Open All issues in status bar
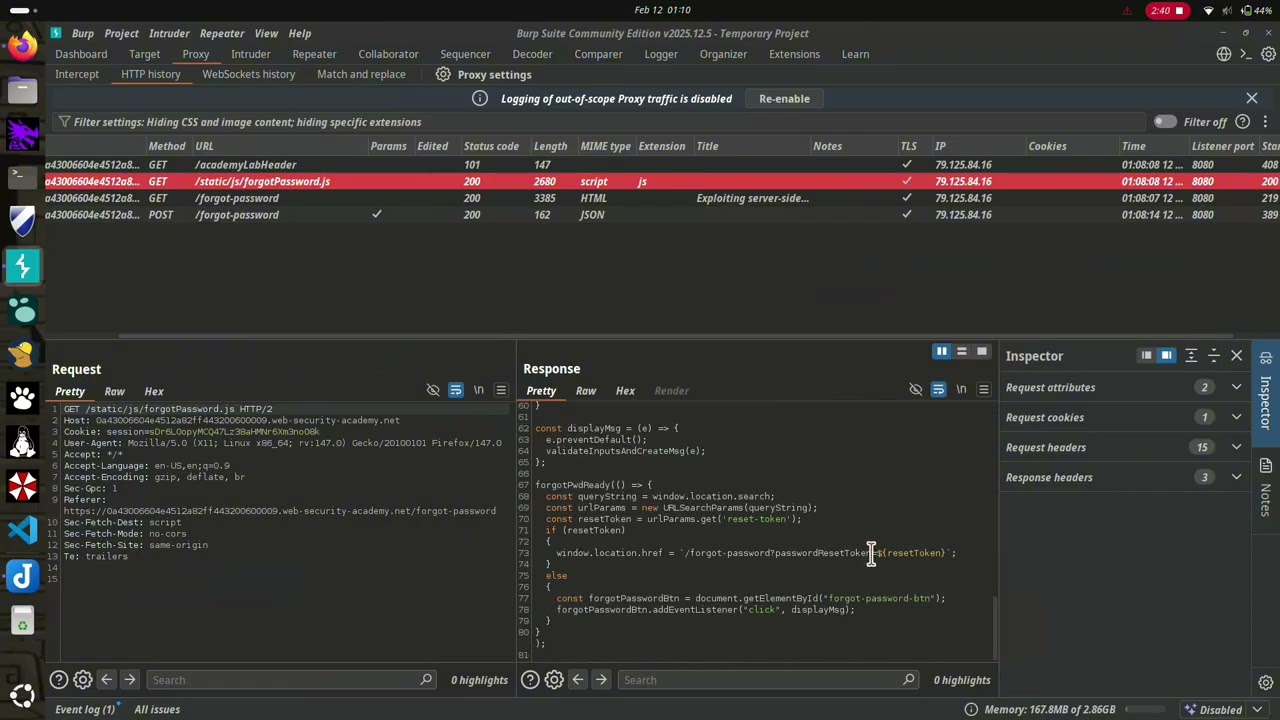Viewport: 1280px width, 720px height. tap(157, 710)
